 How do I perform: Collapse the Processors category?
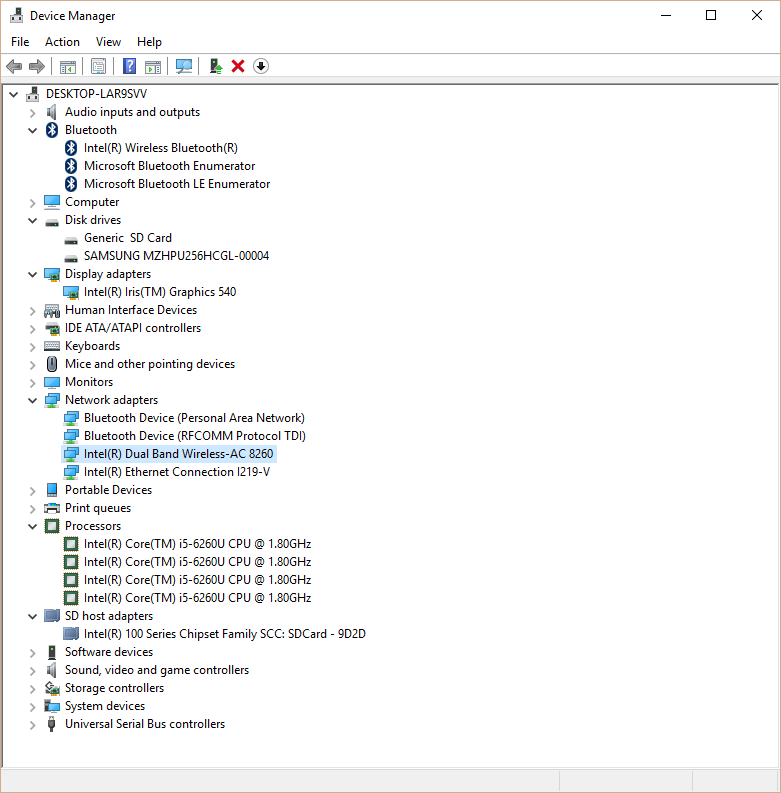coord(32,526)
